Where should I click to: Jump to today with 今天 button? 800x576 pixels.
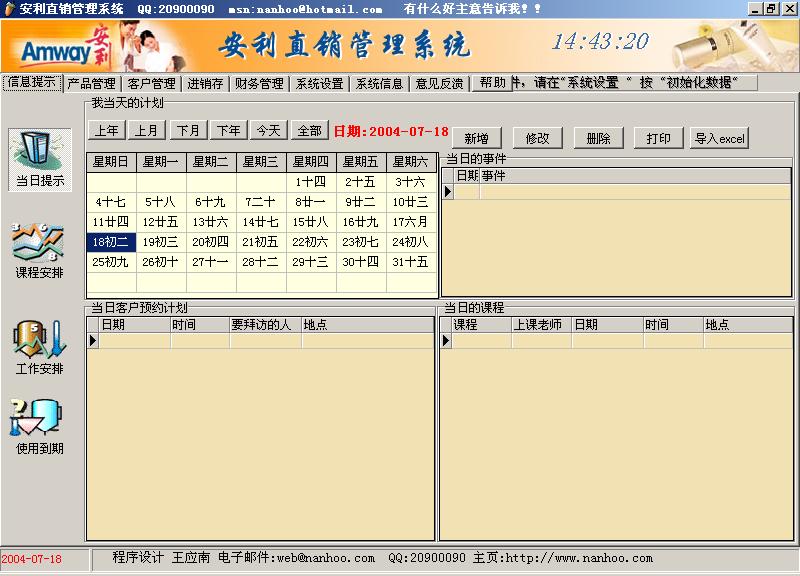point(269,131)
